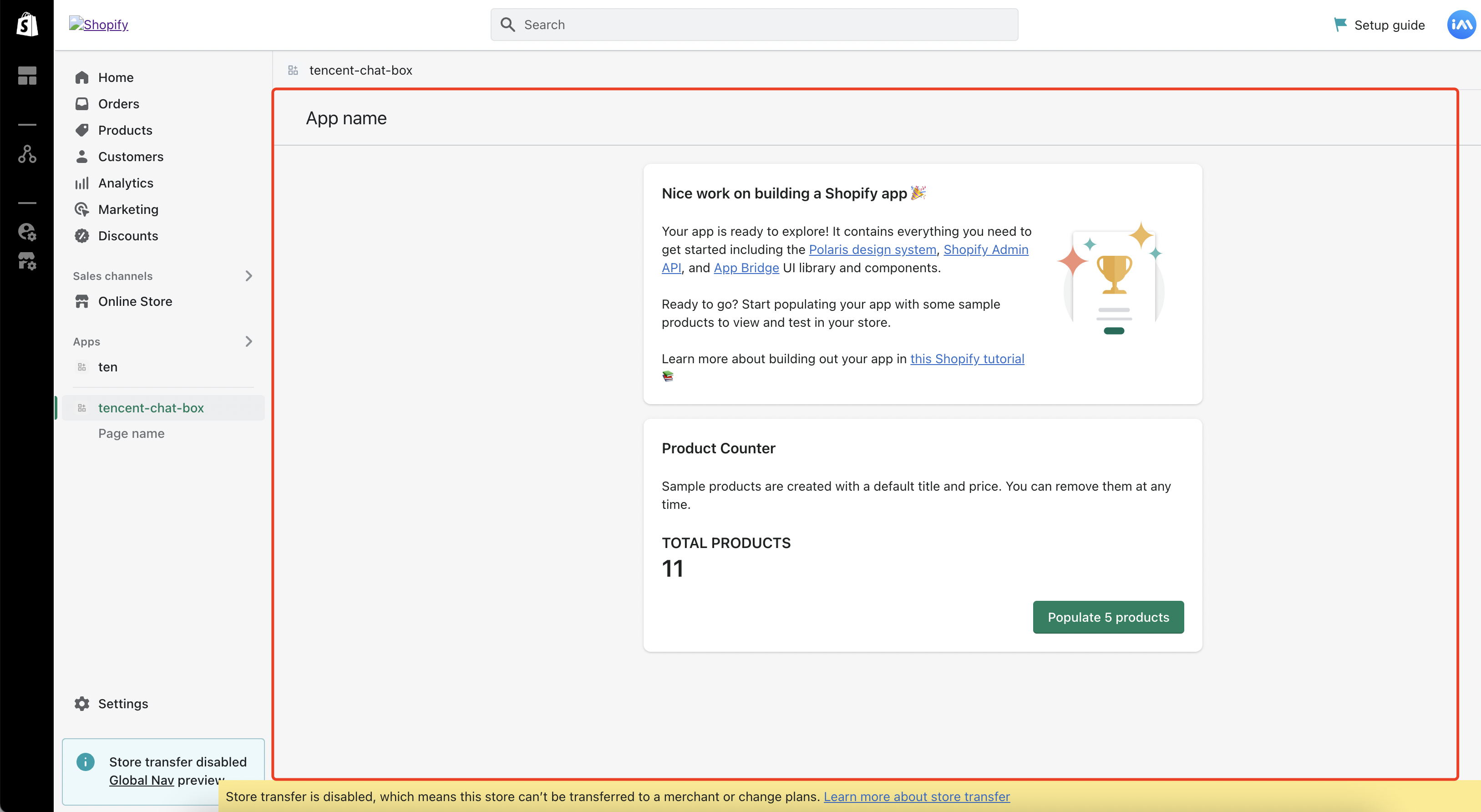
Task: Click tencent-chat-box breadcrumb title
Action: point(360,70)
